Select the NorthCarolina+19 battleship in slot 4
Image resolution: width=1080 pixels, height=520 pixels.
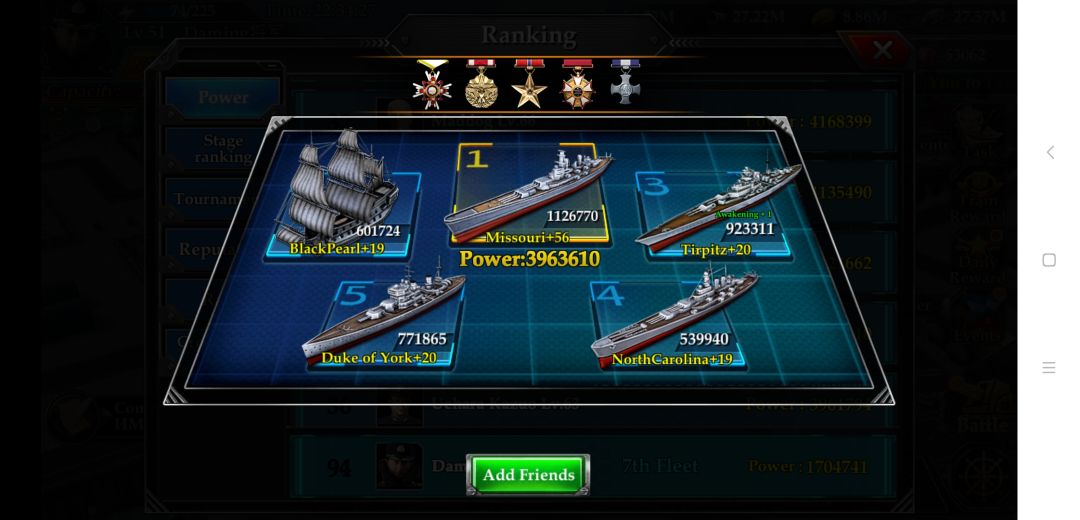point(675,319)
